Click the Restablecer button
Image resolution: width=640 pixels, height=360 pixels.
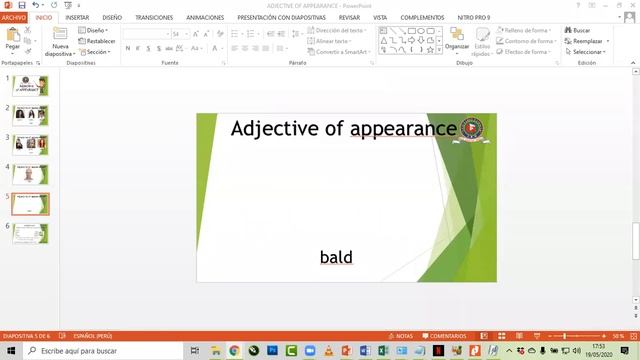pos(97,41)
